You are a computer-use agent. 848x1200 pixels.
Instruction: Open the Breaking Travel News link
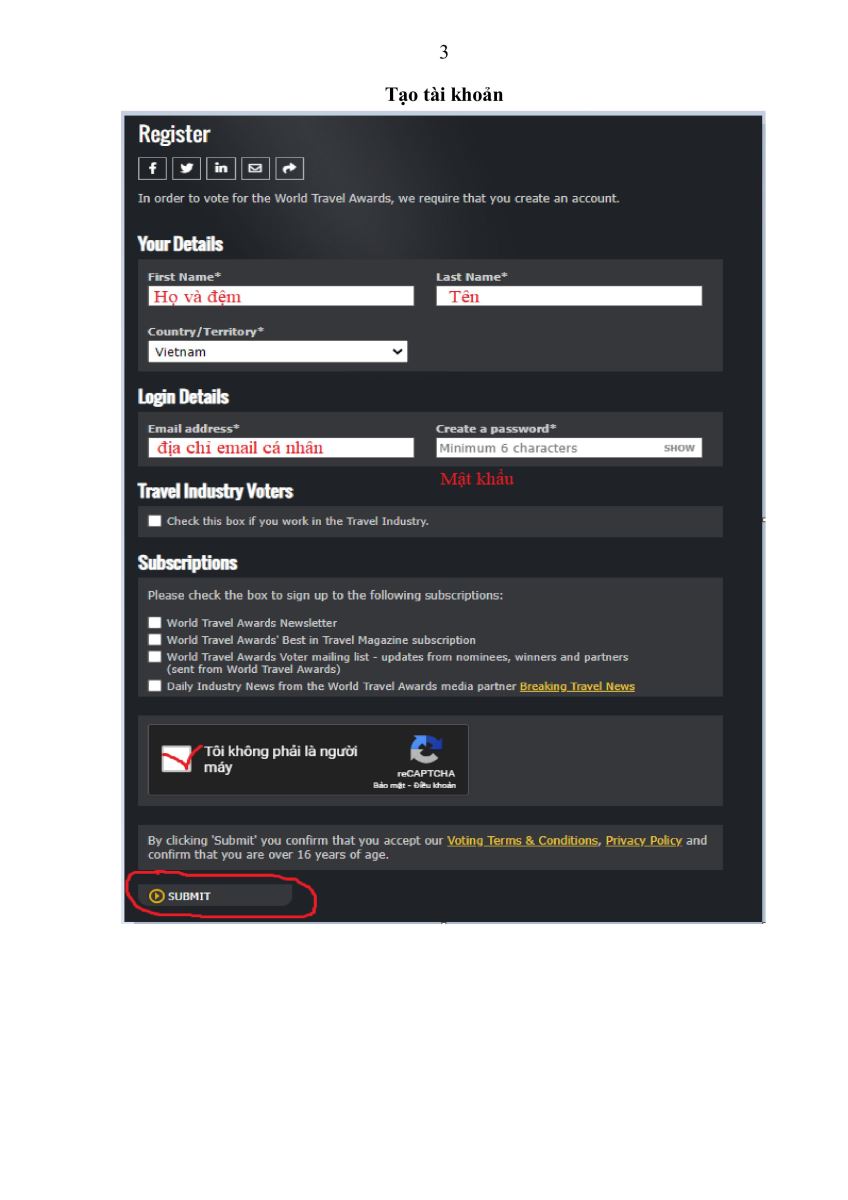coord(577,686)
